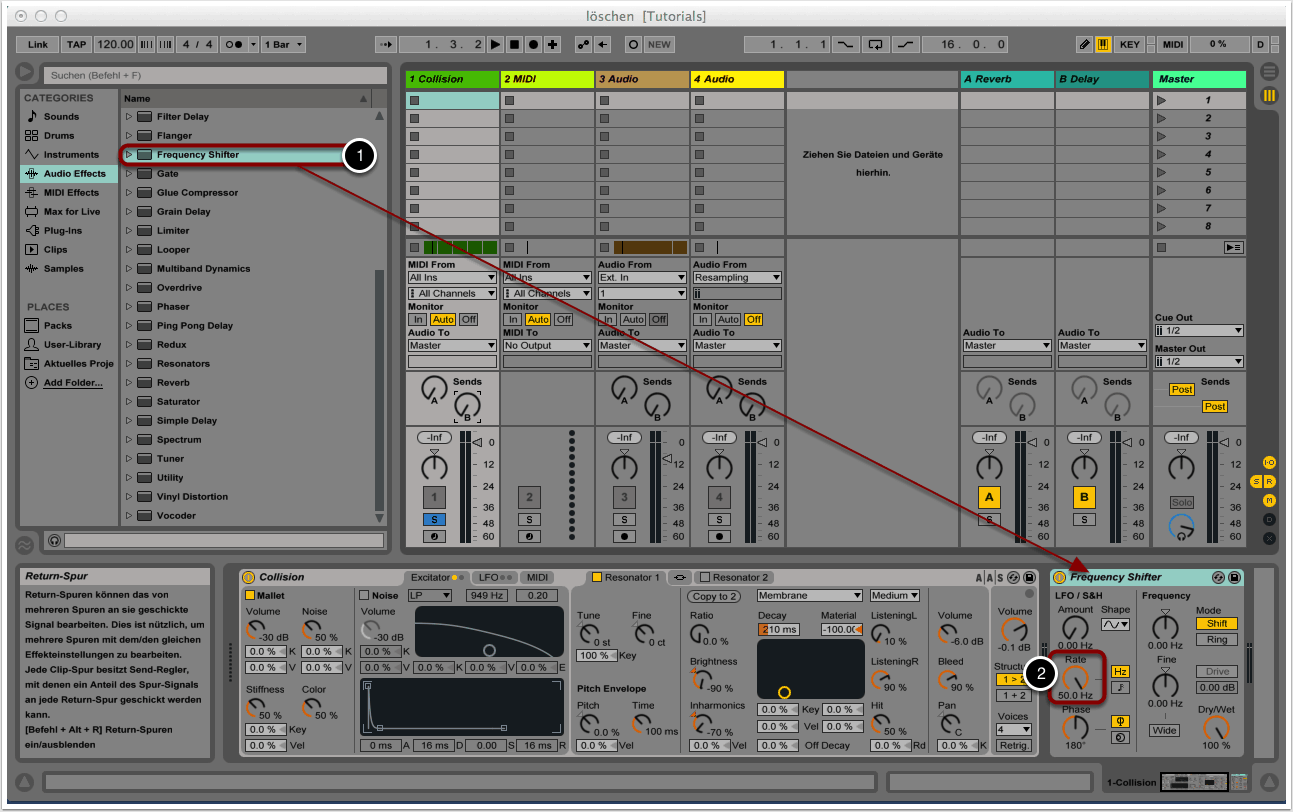The image size is (1293, 812).
Task: Toggle the metronome button
Action: tap(236, 45)
